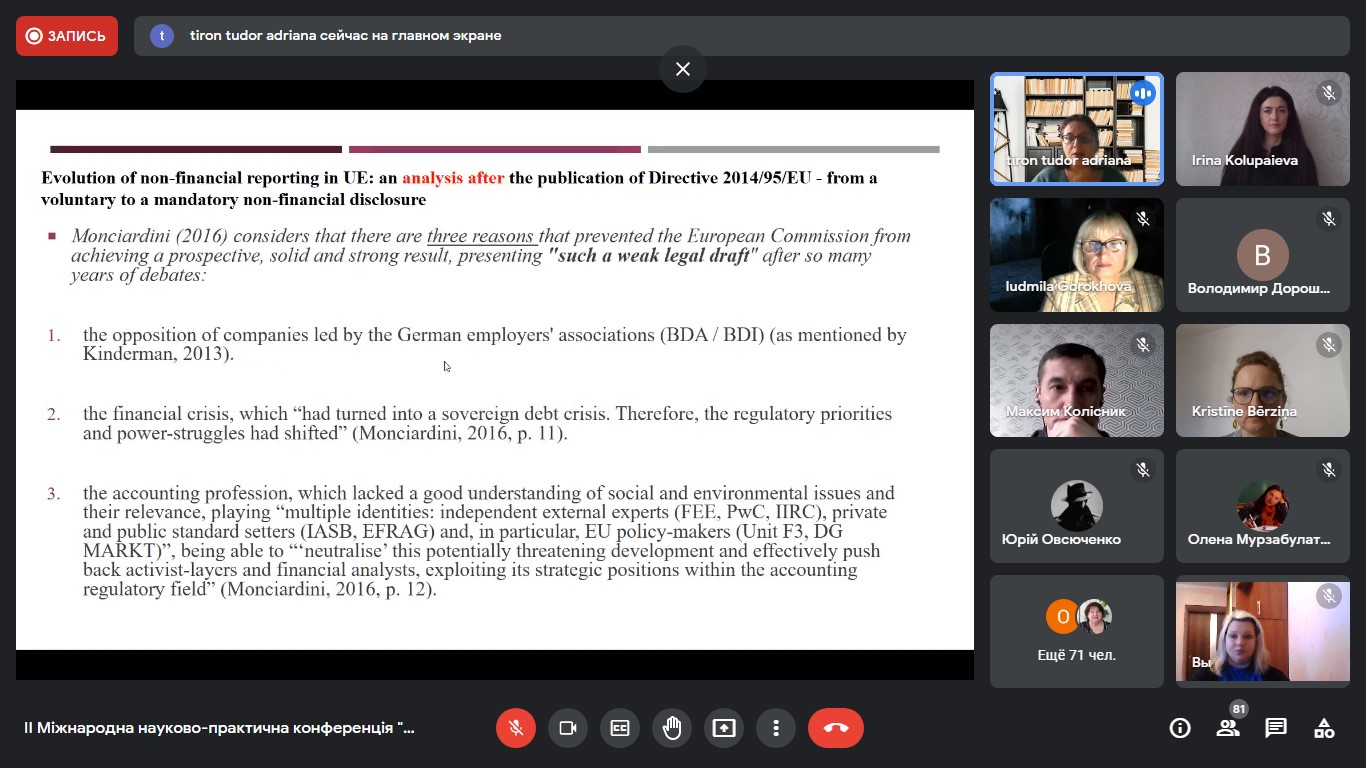Toggle the camera on or off
The image size is (1366, 768).
click(x=568, y=728)
